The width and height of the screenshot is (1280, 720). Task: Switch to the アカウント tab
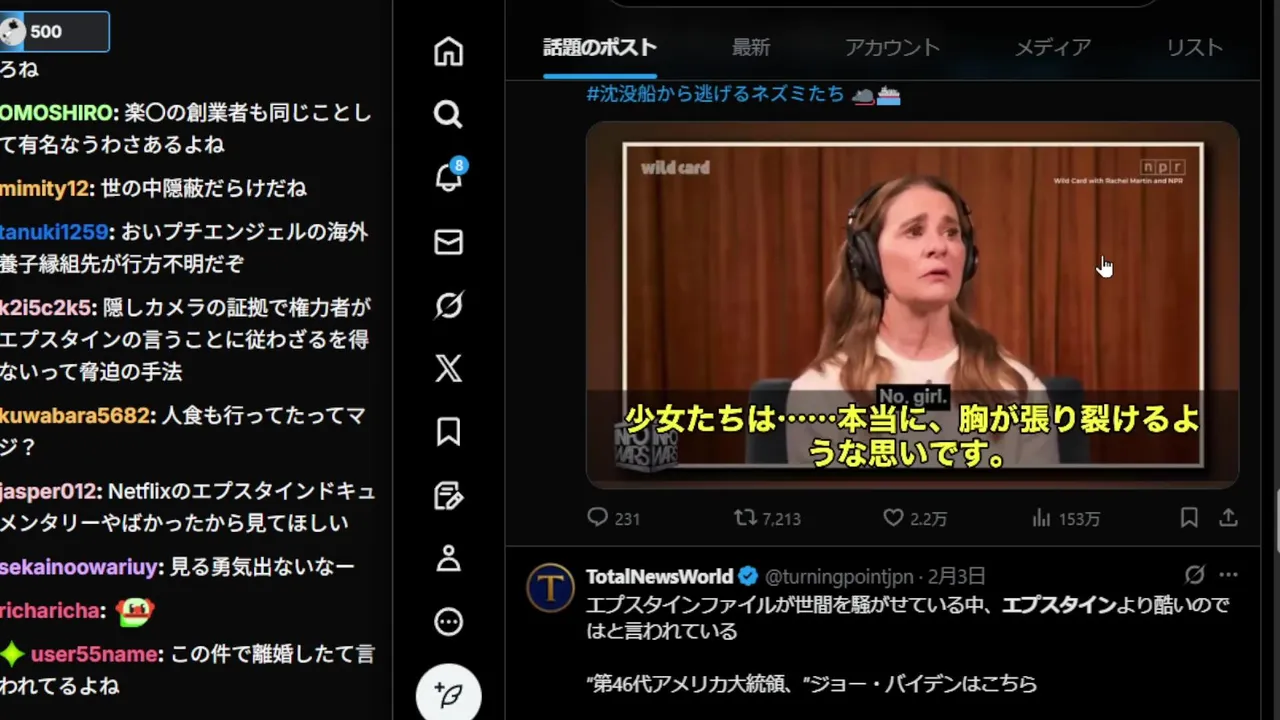pyautogui.click(x=892, y=48)
